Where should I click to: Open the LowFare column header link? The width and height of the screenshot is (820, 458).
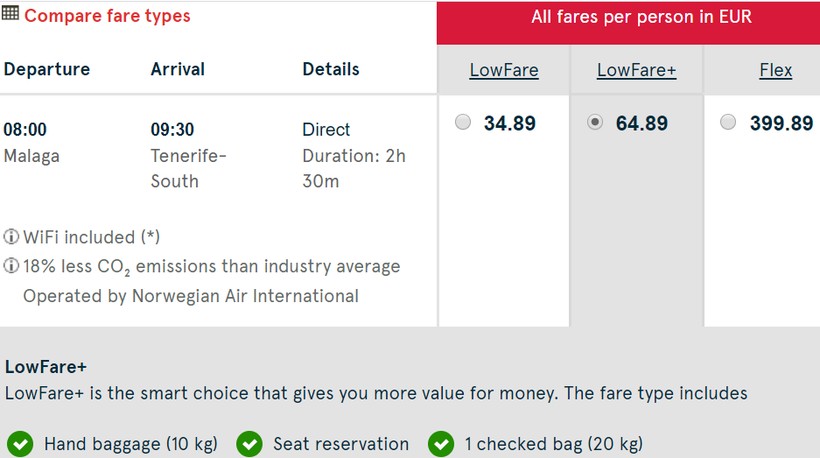pos(504,70)
